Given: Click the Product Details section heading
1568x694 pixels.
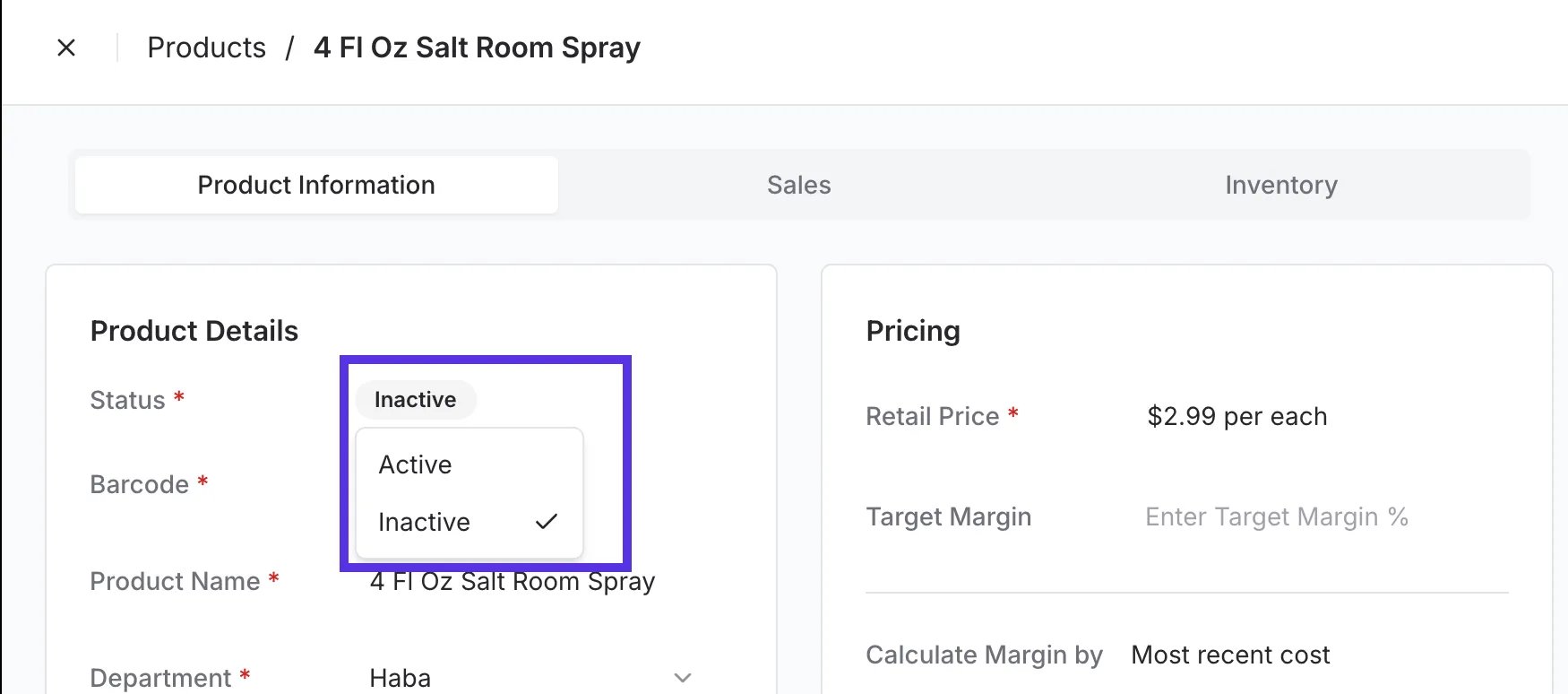Looking at the screenshot, I should 194,331.
